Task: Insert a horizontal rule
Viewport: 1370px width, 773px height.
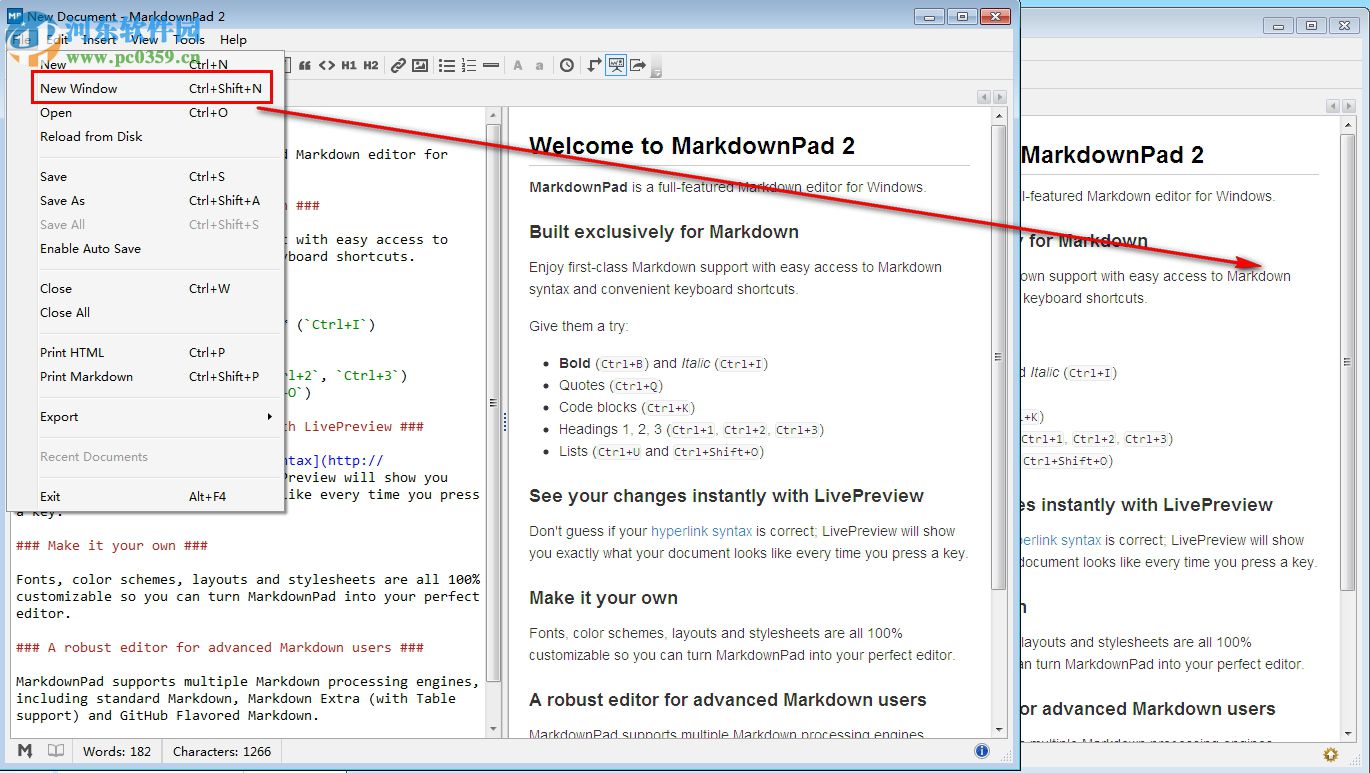Action: [x=491, y=65]
